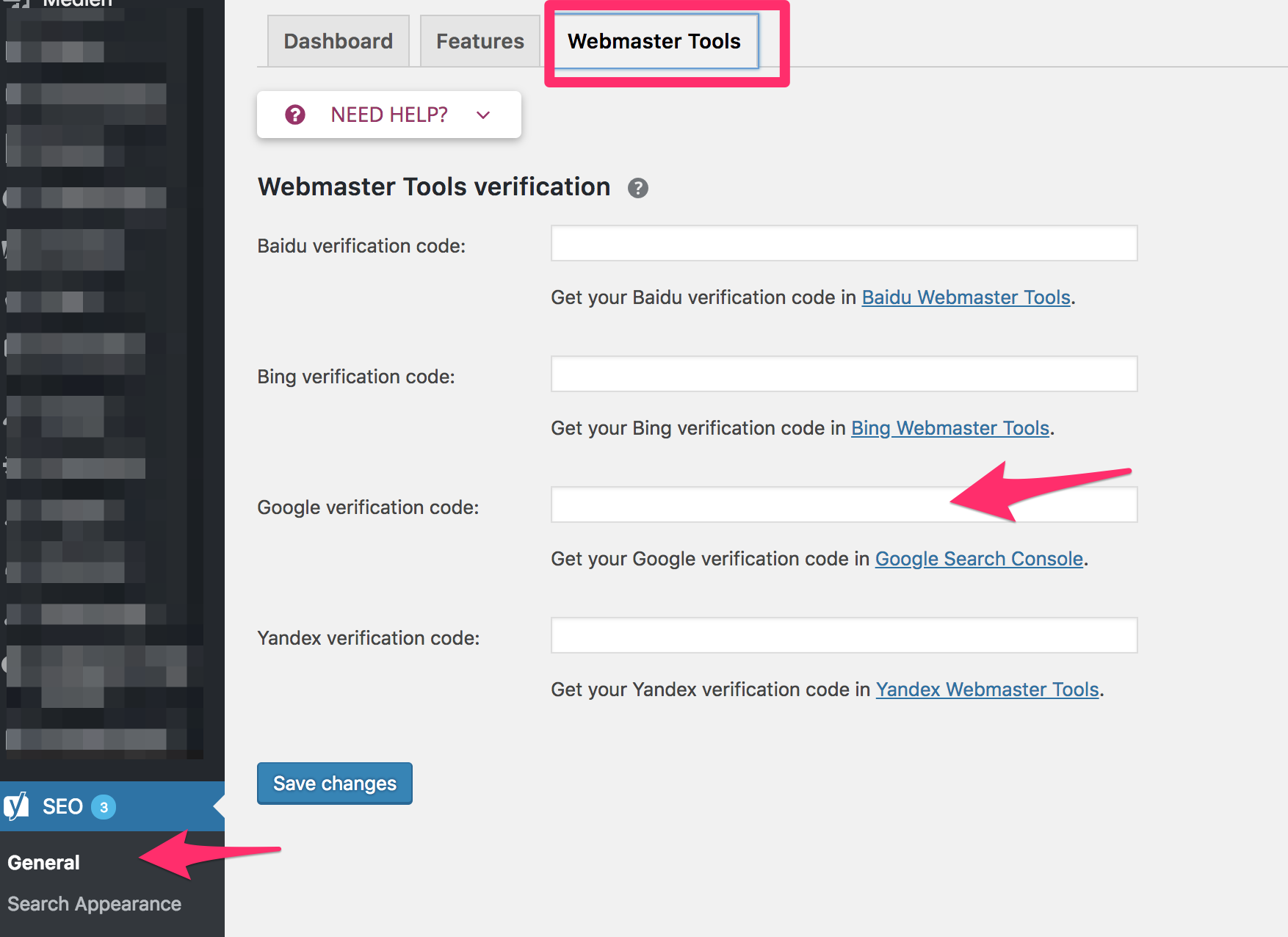Focus the Bing verification code field
This screenshot has width=1288, height=937.
(844, 374)
